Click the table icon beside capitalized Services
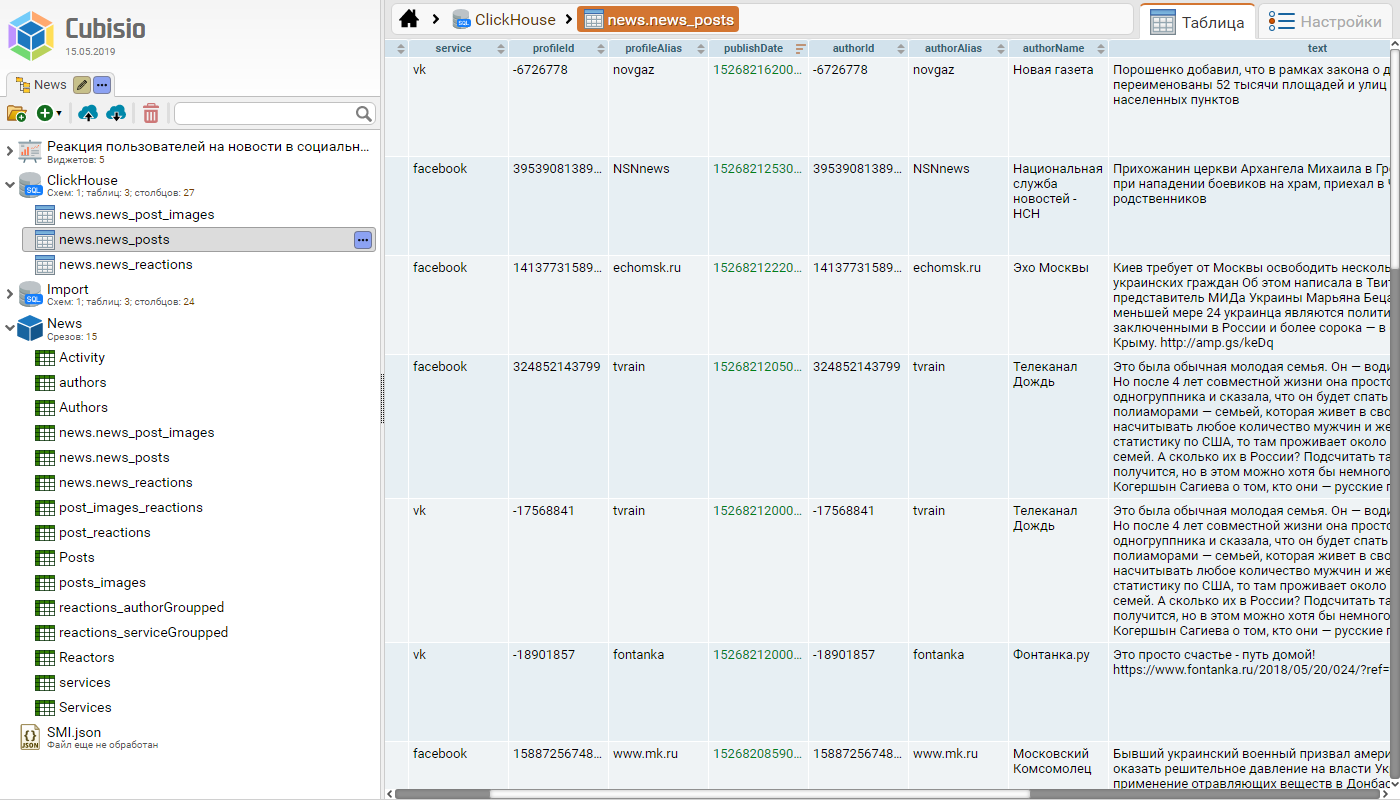Viewport: 1400px width, 800px height. tap(45, 708)
